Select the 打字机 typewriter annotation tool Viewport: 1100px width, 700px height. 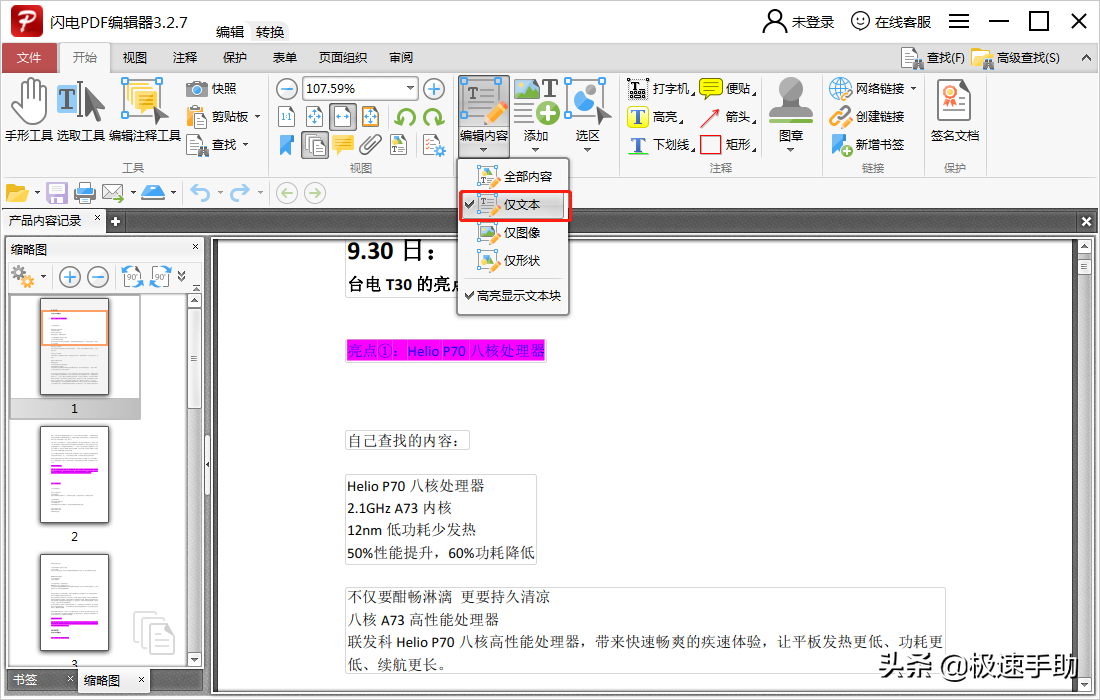(655, 90)
